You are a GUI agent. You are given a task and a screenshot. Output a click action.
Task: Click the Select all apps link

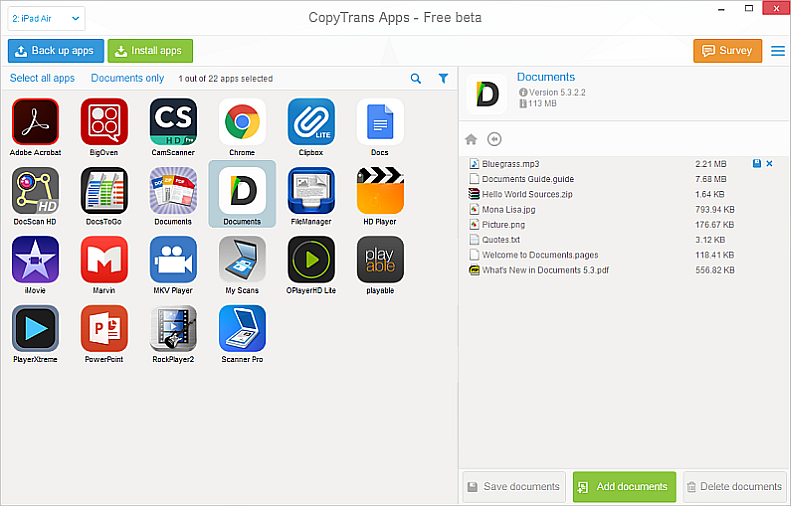pos(42,78)
